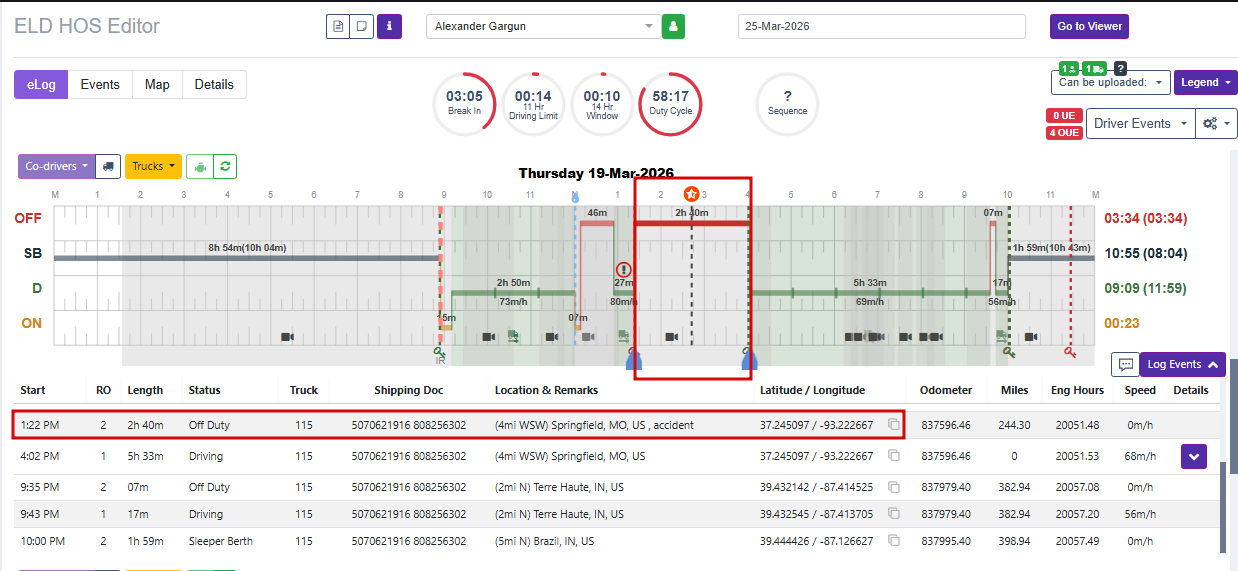This screenshot has width=1238, height=571.
Task: Click the truck icon beside Co-drivers
Action: pos(108,166)
